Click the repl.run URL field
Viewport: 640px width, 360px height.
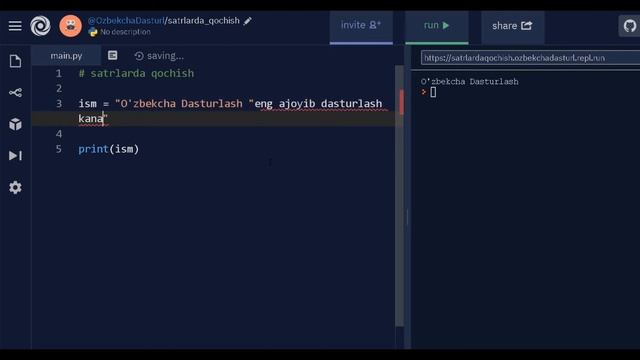point(530,58)
